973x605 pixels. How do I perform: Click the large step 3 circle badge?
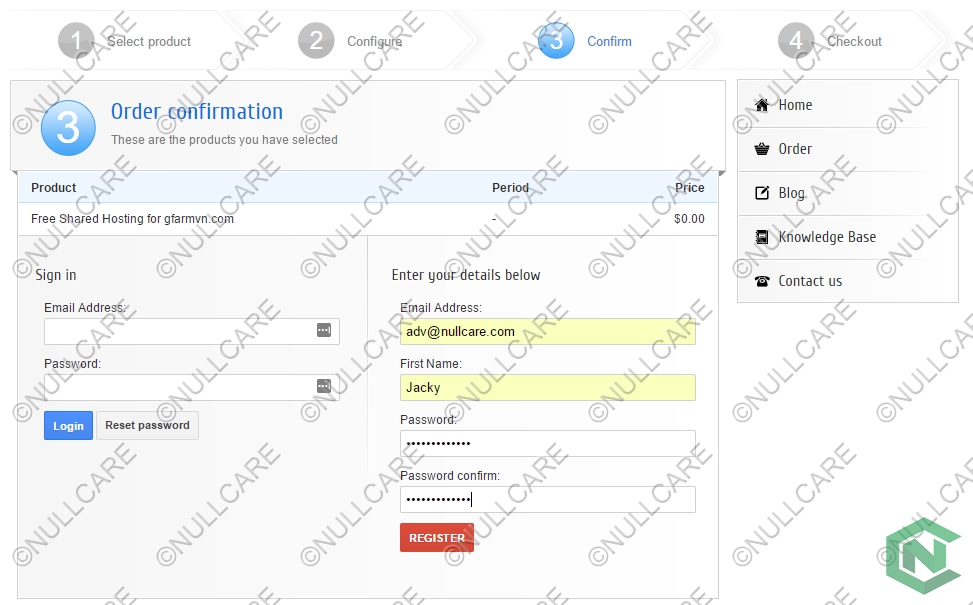pyautogui.click(x=68, y=128)
